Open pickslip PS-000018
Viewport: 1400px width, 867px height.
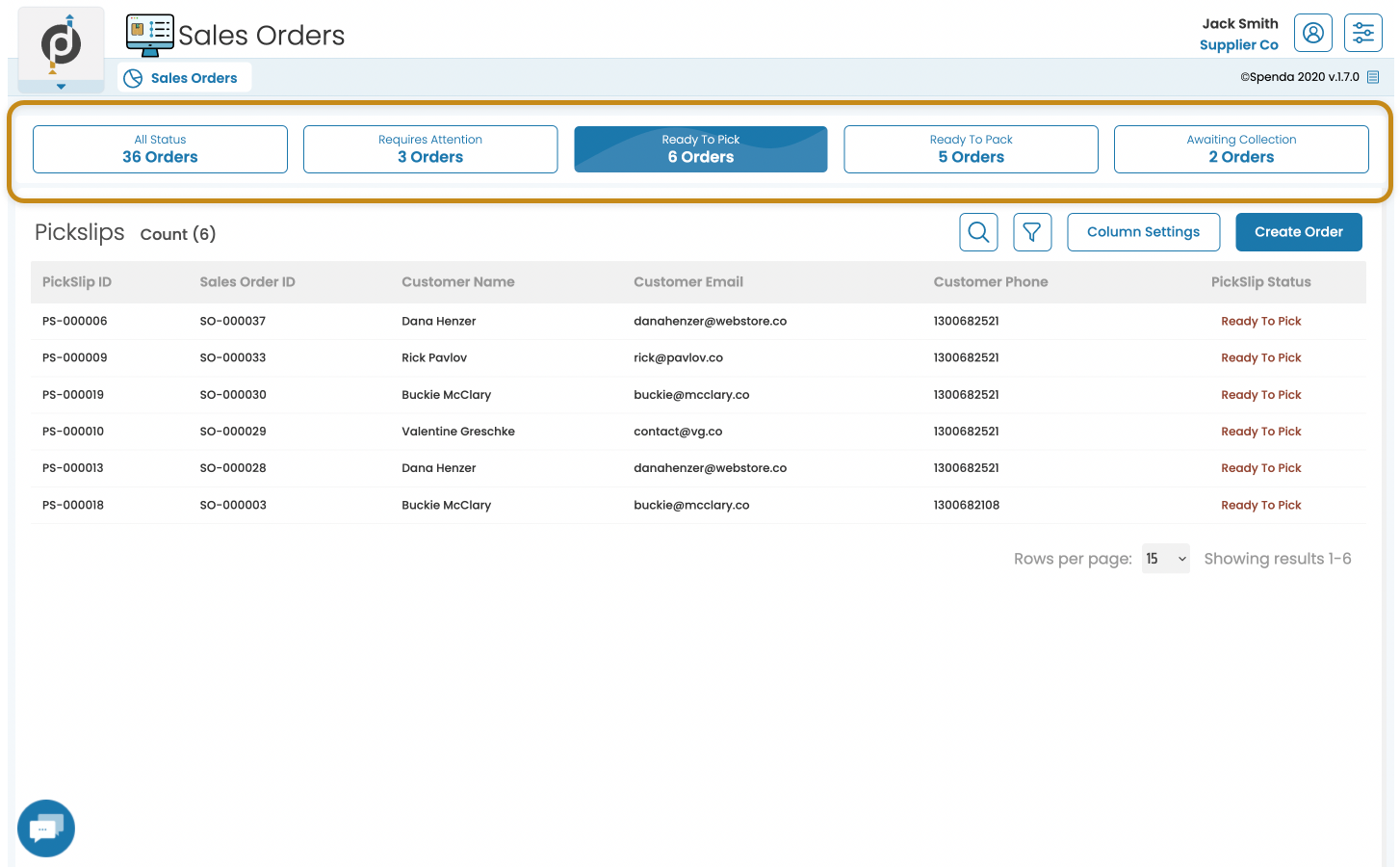[x=73, y=505]
